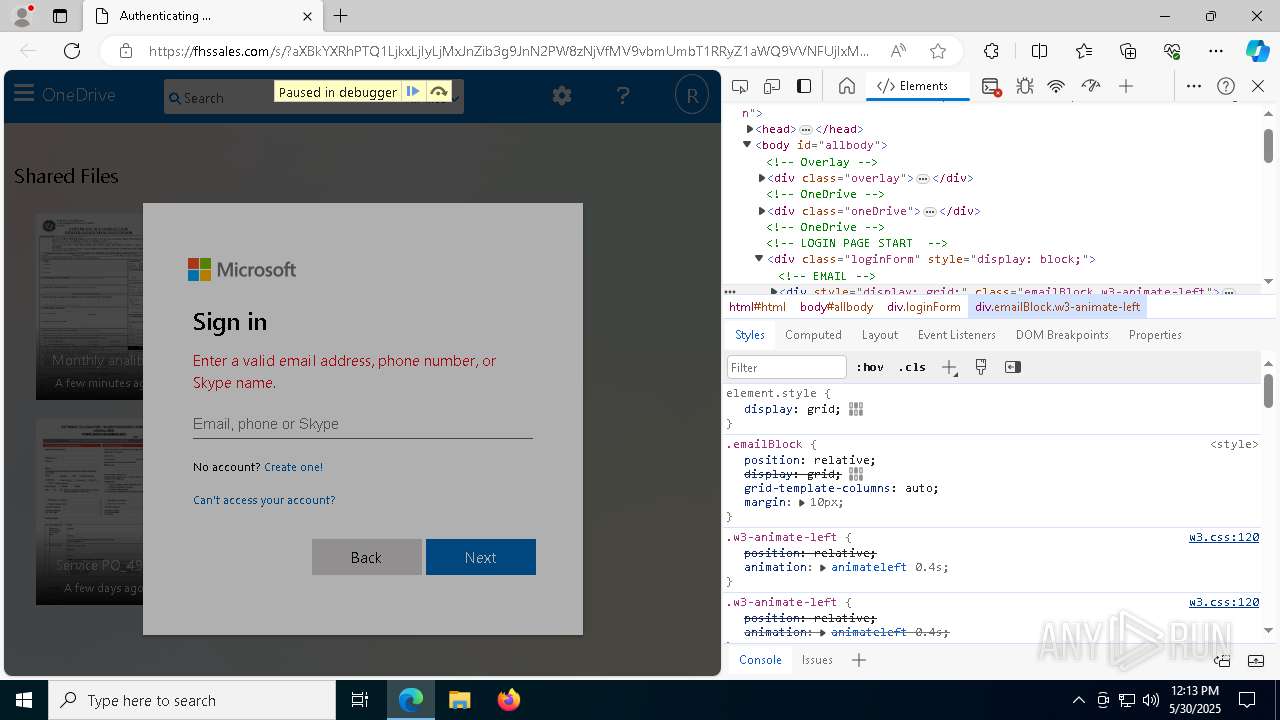Click the Next button on sign-in form
The width and height of the screenshot is (1280, 720).
pos(481,557)
